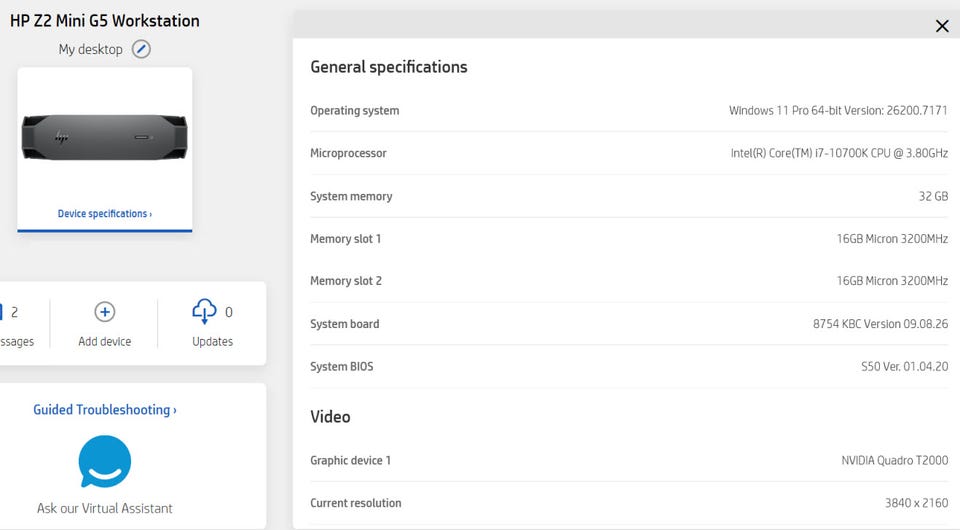
Task: Click the pencil edit icon beside My desktop
Action: (141, 49)
